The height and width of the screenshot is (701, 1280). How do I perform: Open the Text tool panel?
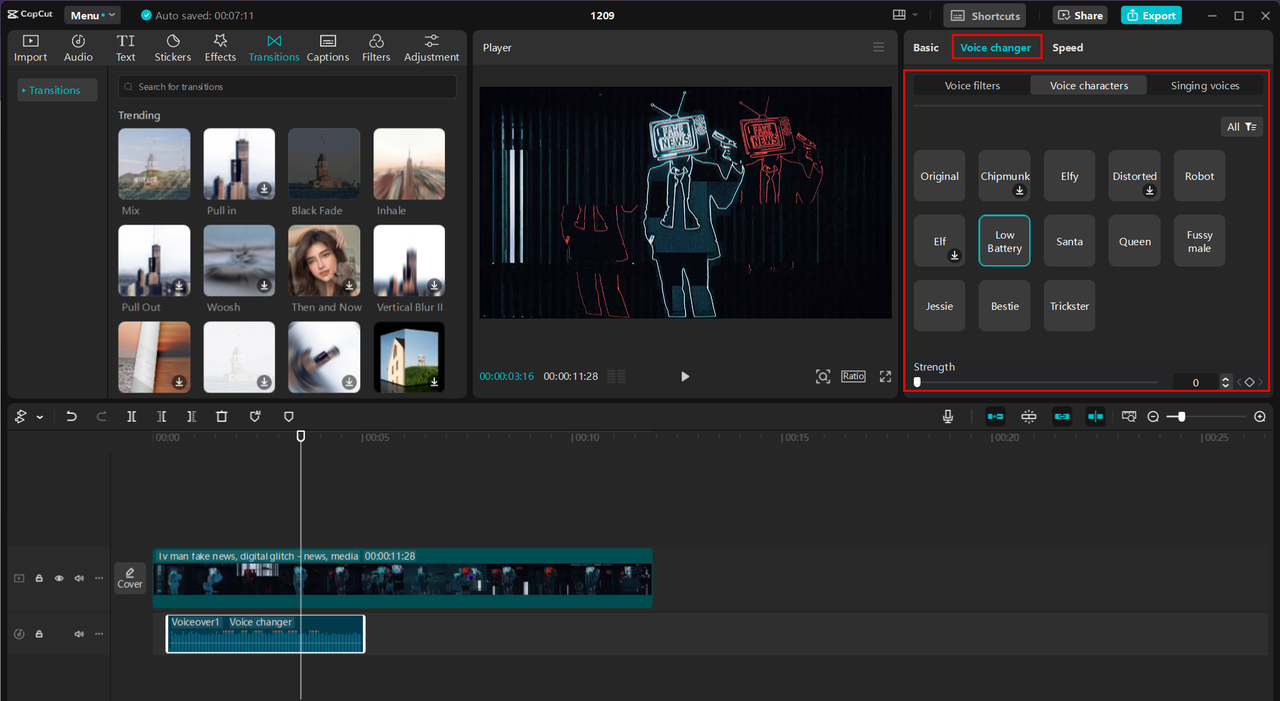click(x=126, y=48)
